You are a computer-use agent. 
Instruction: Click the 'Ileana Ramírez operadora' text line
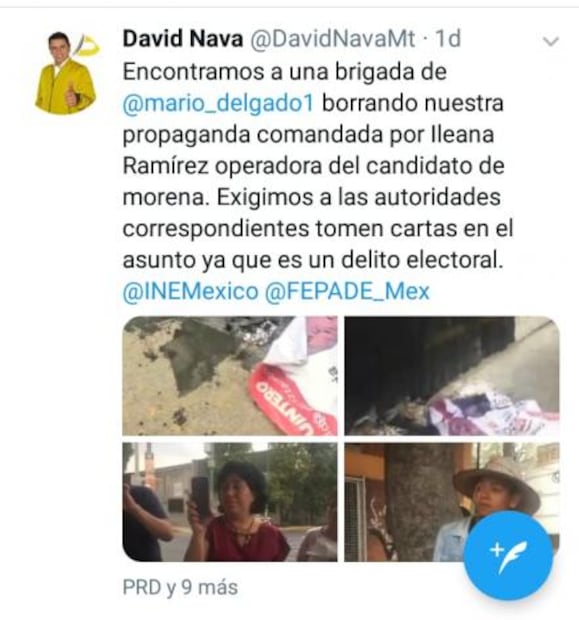[314, 166]
